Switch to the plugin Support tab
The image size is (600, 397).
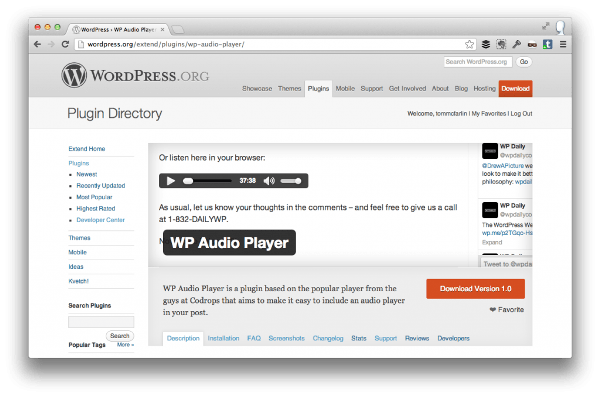(386, 338)
